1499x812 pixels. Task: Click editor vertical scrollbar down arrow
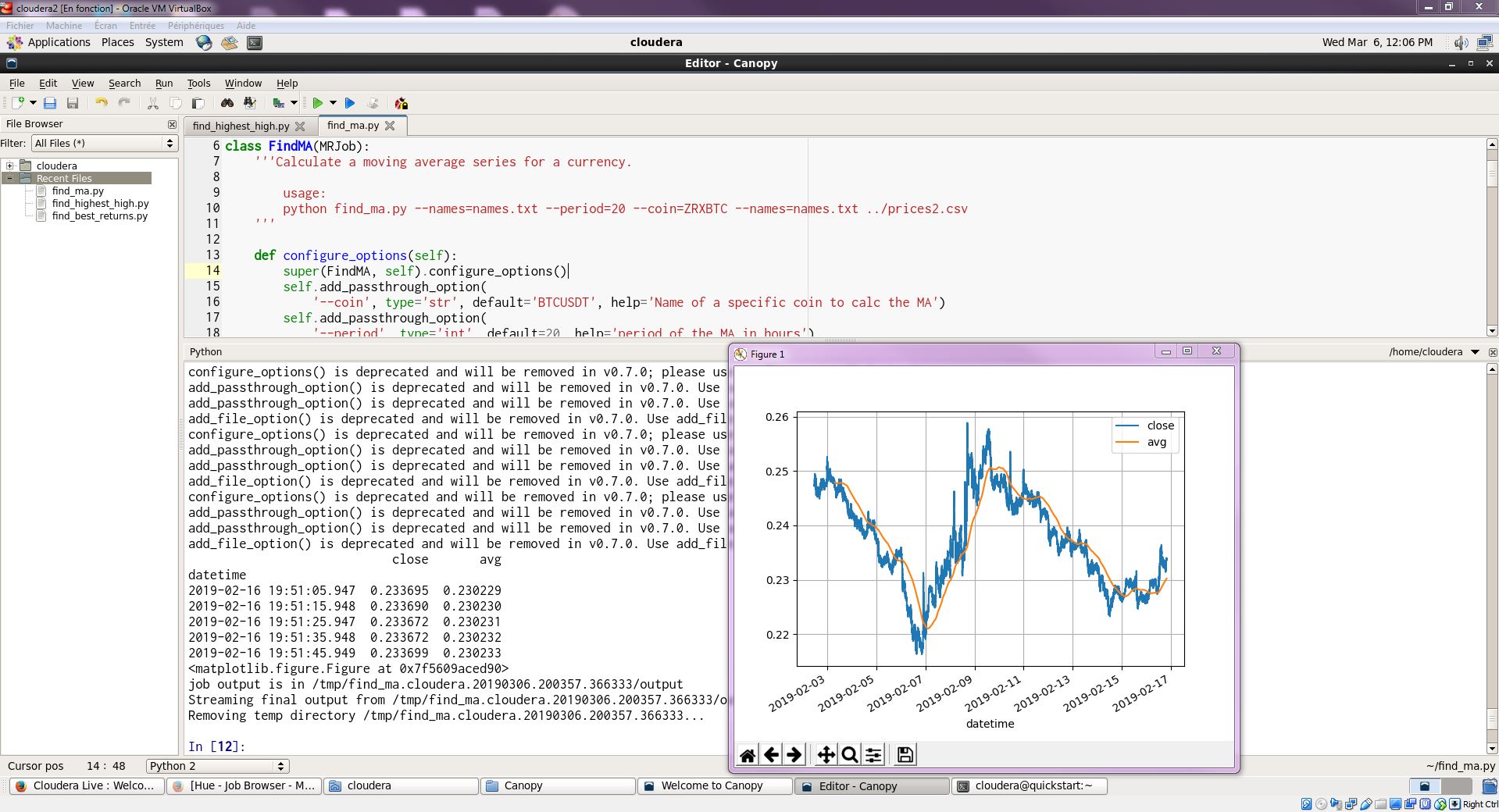1491,331
